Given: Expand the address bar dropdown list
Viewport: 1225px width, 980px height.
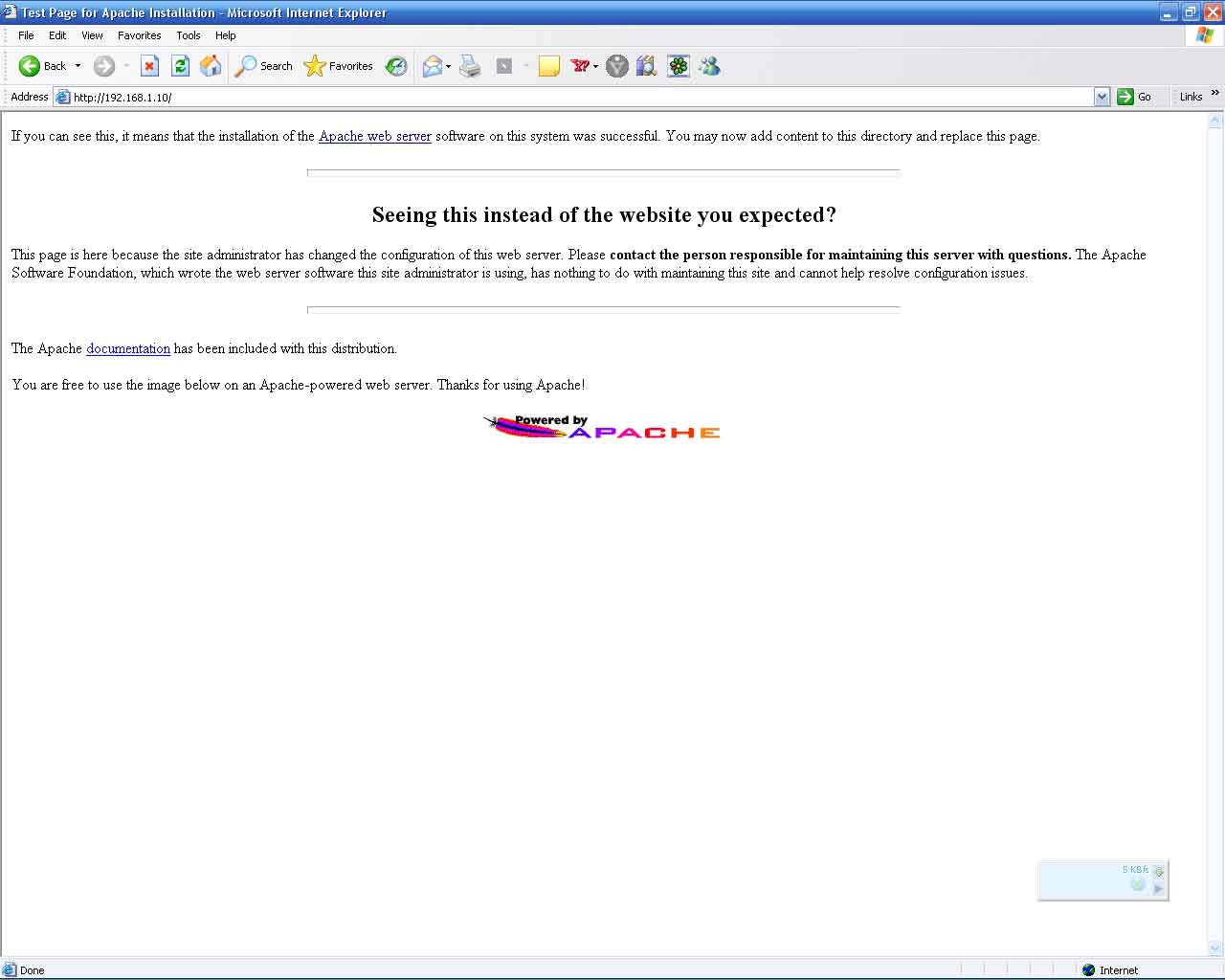Looking at the screenshot, I should pos(1102,97).
